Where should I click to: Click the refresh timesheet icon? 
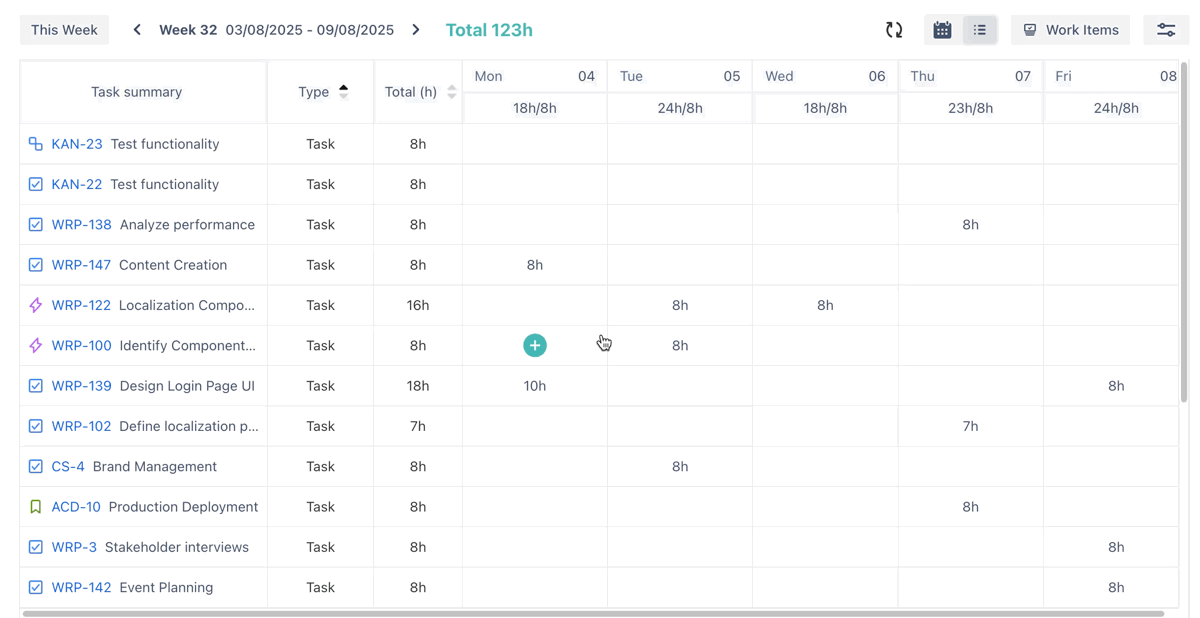pos(894,30)
